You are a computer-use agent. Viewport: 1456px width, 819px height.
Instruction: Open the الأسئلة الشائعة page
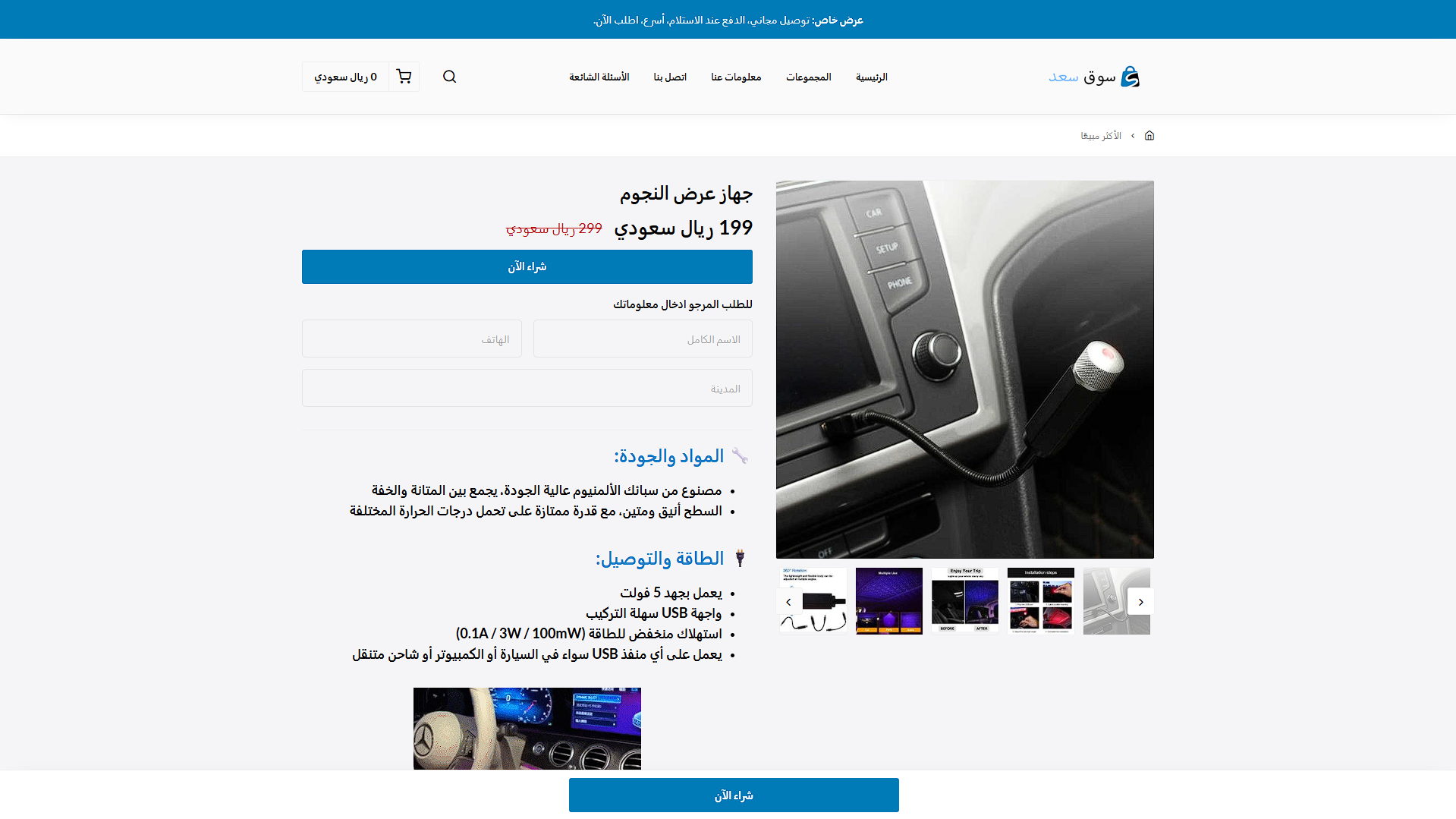[599, 77]
